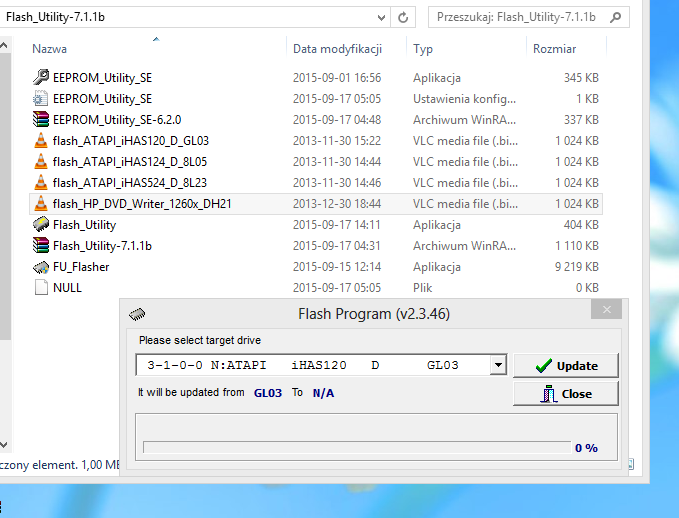Image resolution: width=679 pixels, height=518 pixels.
Task: Click the VLC cone icon of flash_HP_DVD_Writer_1260x_DH21
Action: pos(41,204)
